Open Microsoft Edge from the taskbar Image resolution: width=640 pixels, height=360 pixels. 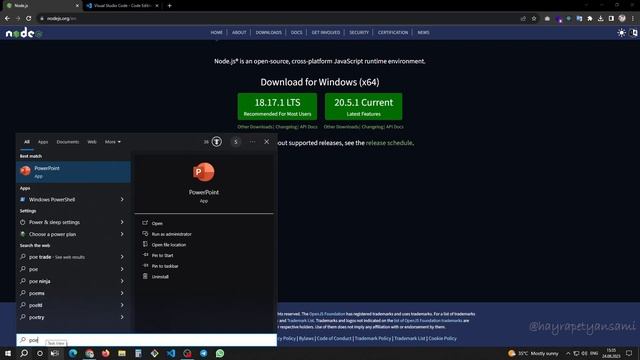tap(73, 353)
